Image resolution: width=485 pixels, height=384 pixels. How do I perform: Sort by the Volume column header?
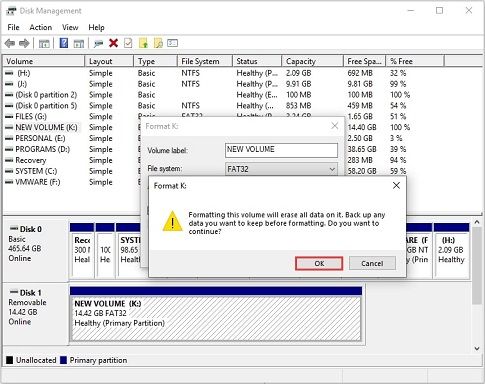tap(44, 61)
